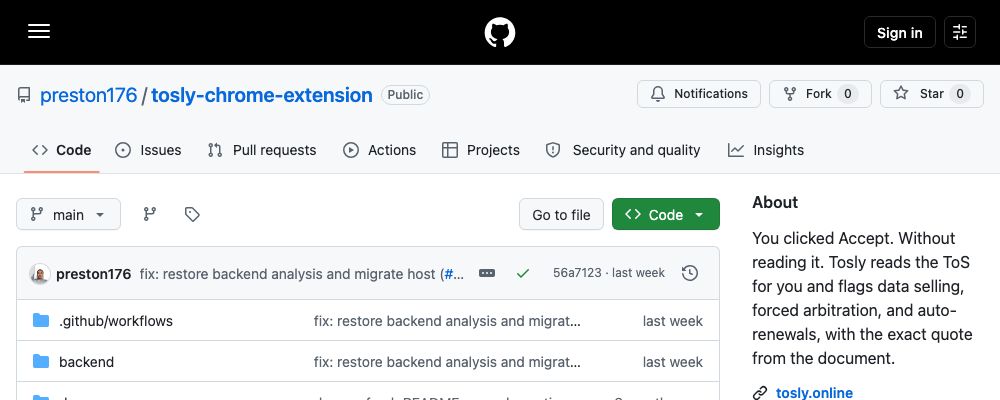Expand commit details ellipsis button
This screenshot has width=1000, height=400.
[x=487, y=273]
